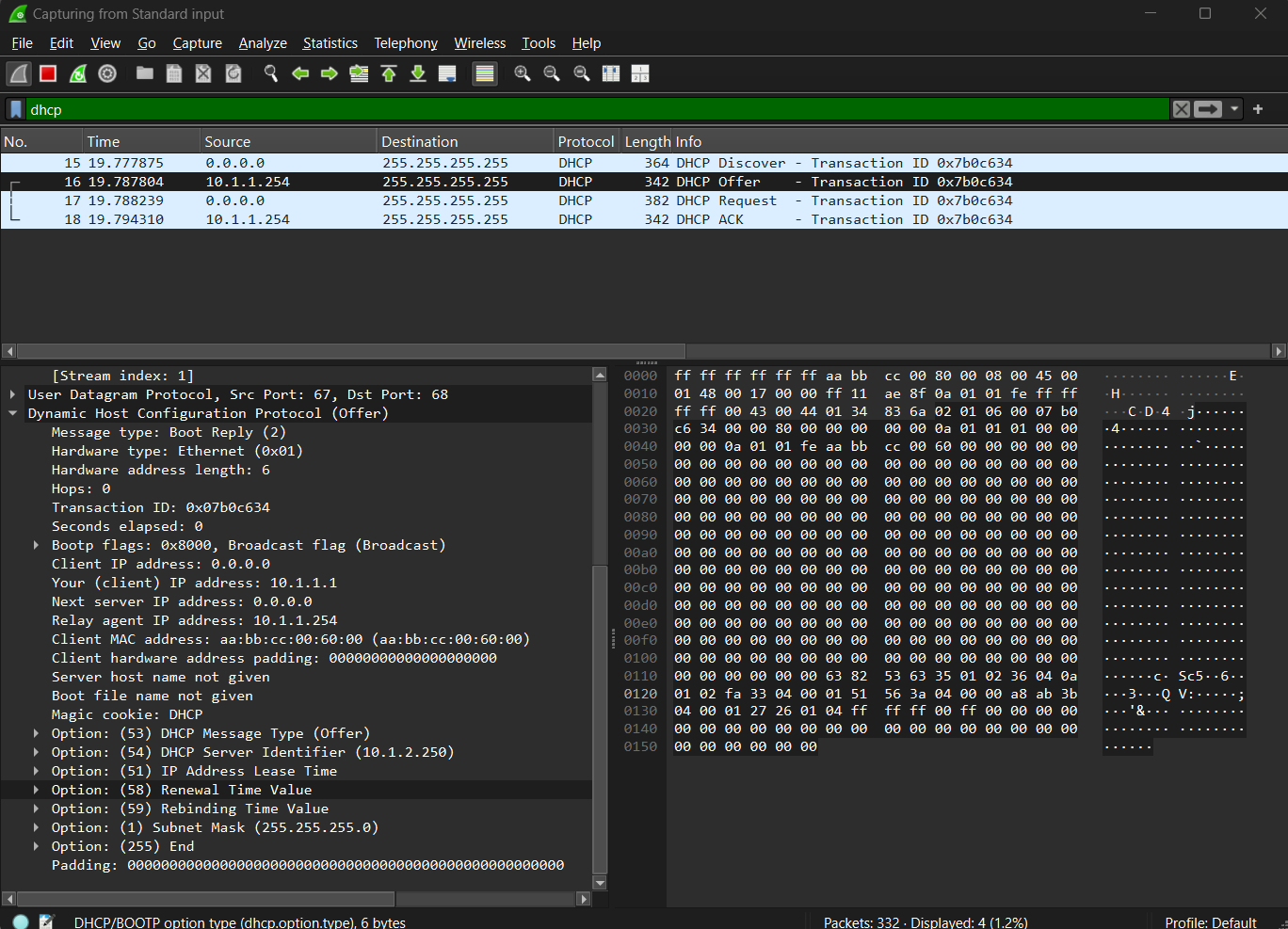Screen dimensions: 1288x929
Task: Expand the Bootp flags field
Action: pyautogui.click(x=36, y=545)
